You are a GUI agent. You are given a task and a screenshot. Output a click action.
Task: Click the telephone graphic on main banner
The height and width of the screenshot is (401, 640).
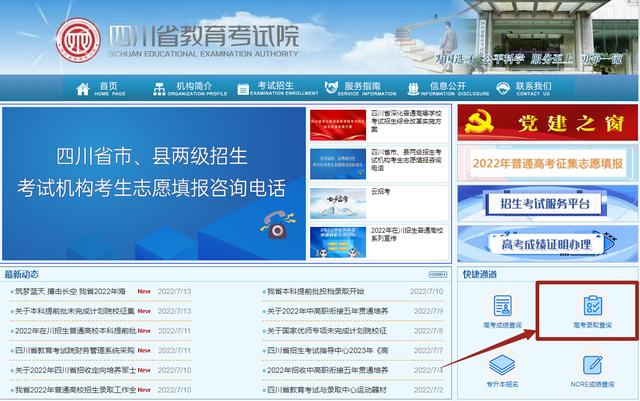point(278,225)
